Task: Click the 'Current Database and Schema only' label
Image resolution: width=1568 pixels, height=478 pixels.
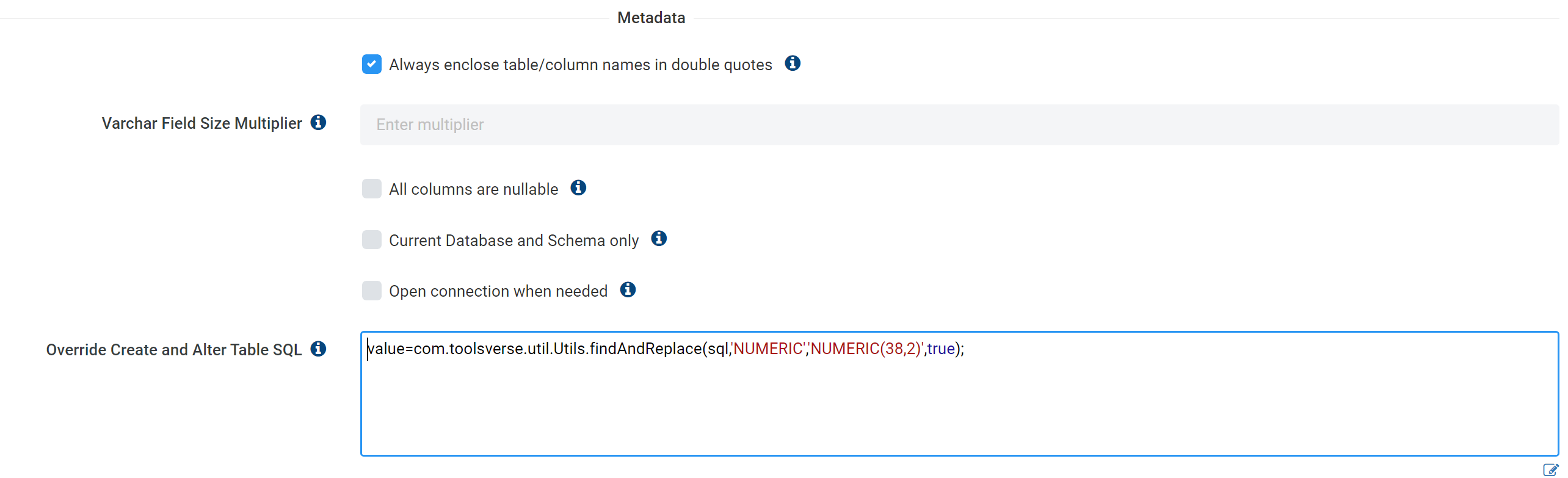Action: tap(514, 241)
